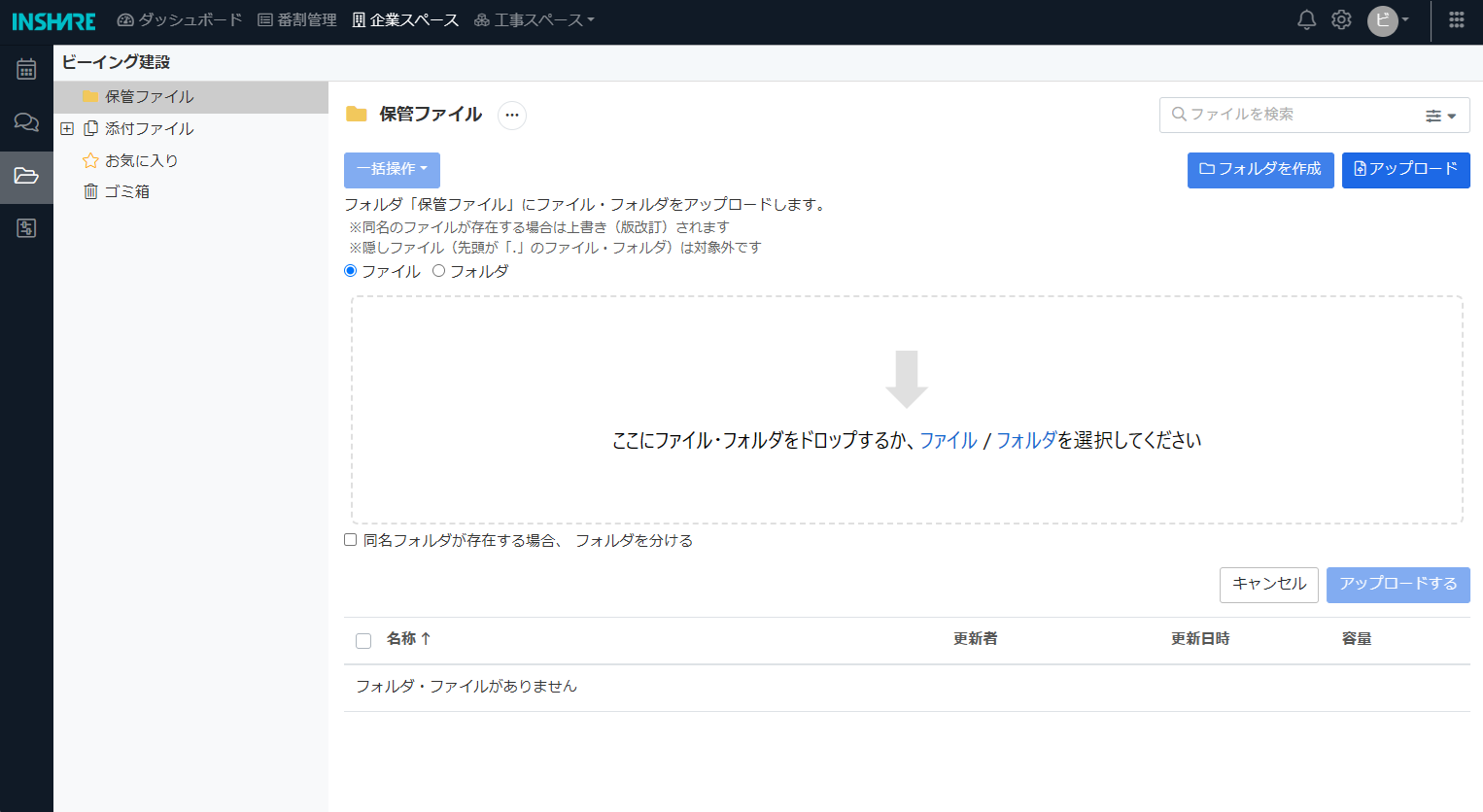
Task: Click the blue アップロード button
Action: click(x=1405, y=170)
